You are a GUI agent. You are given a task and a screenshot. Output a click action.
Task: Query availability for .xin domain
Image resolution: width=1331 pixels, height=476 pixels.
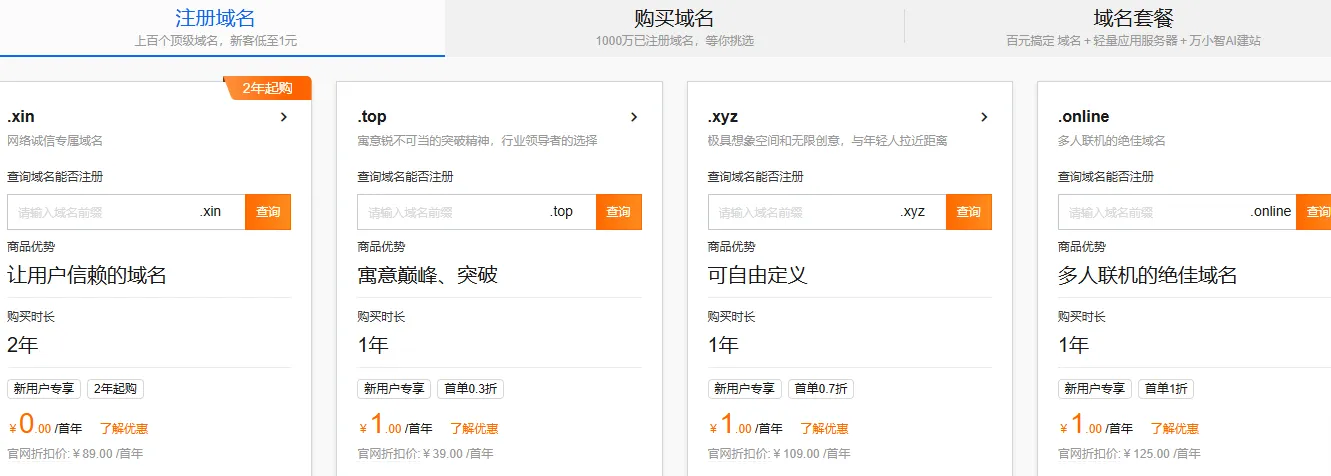tap(268, 212)
